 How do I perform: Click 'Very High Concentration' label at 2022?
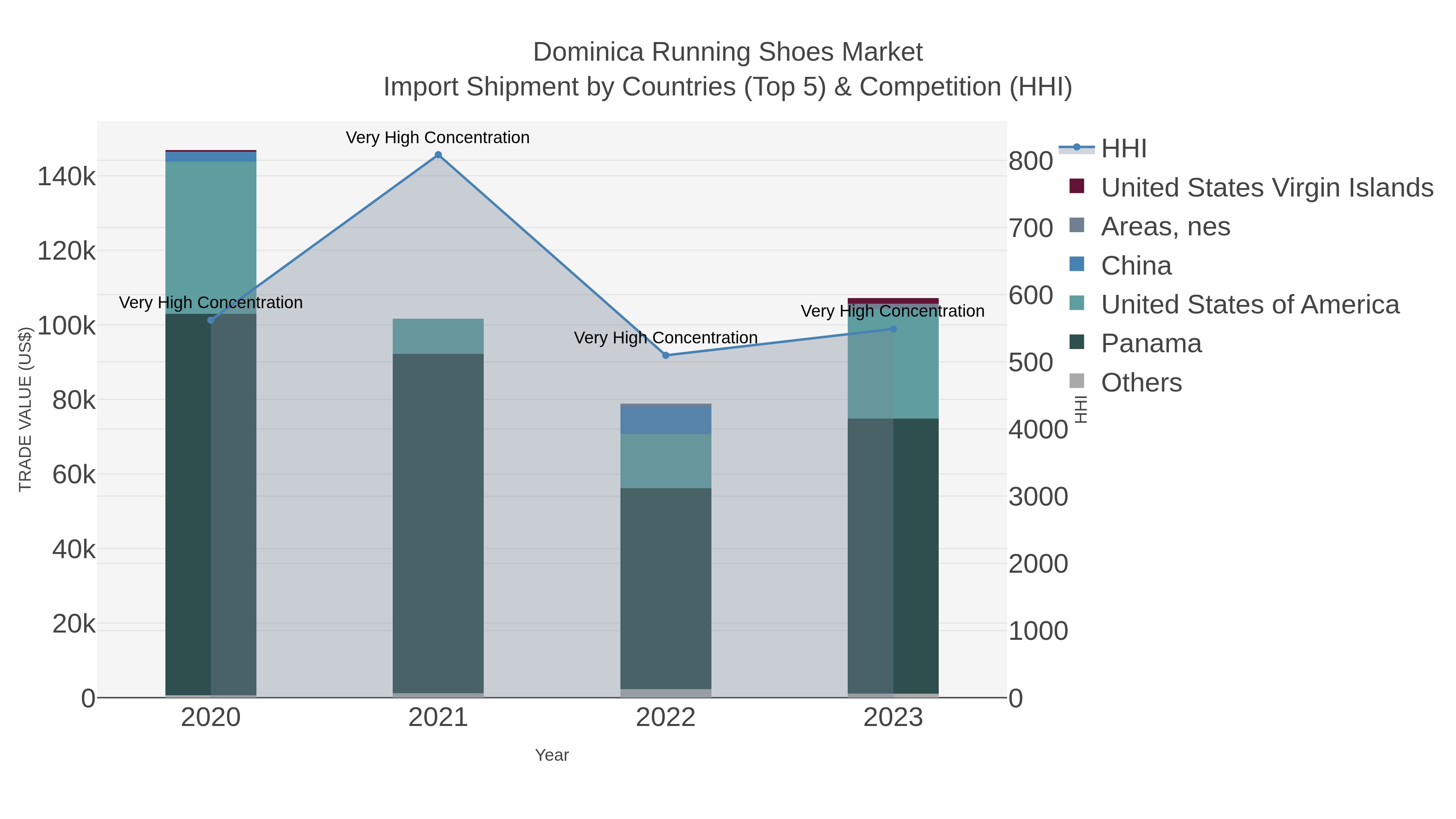(666, 338)
